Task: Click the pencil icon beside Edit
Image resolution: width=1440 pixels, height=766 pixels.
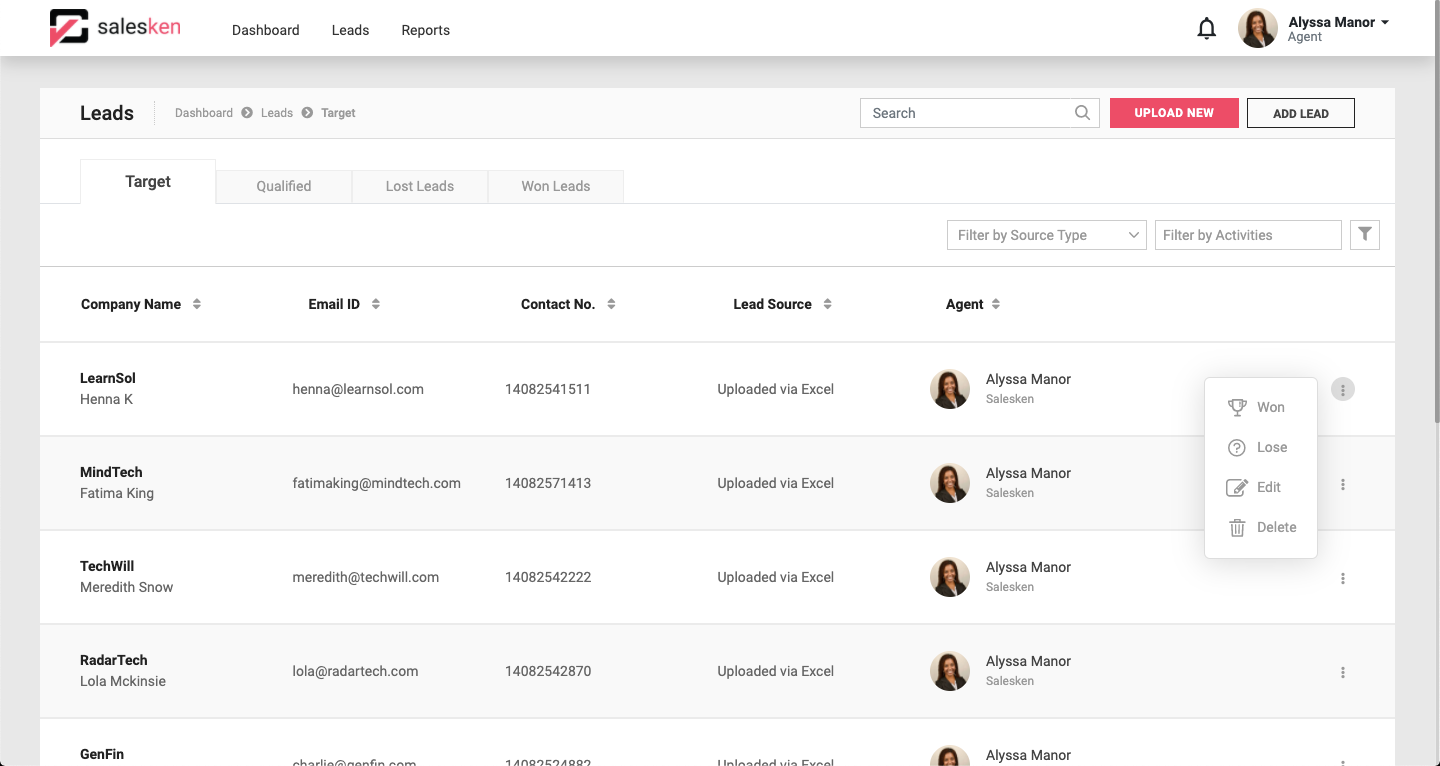Action: 1237,487
